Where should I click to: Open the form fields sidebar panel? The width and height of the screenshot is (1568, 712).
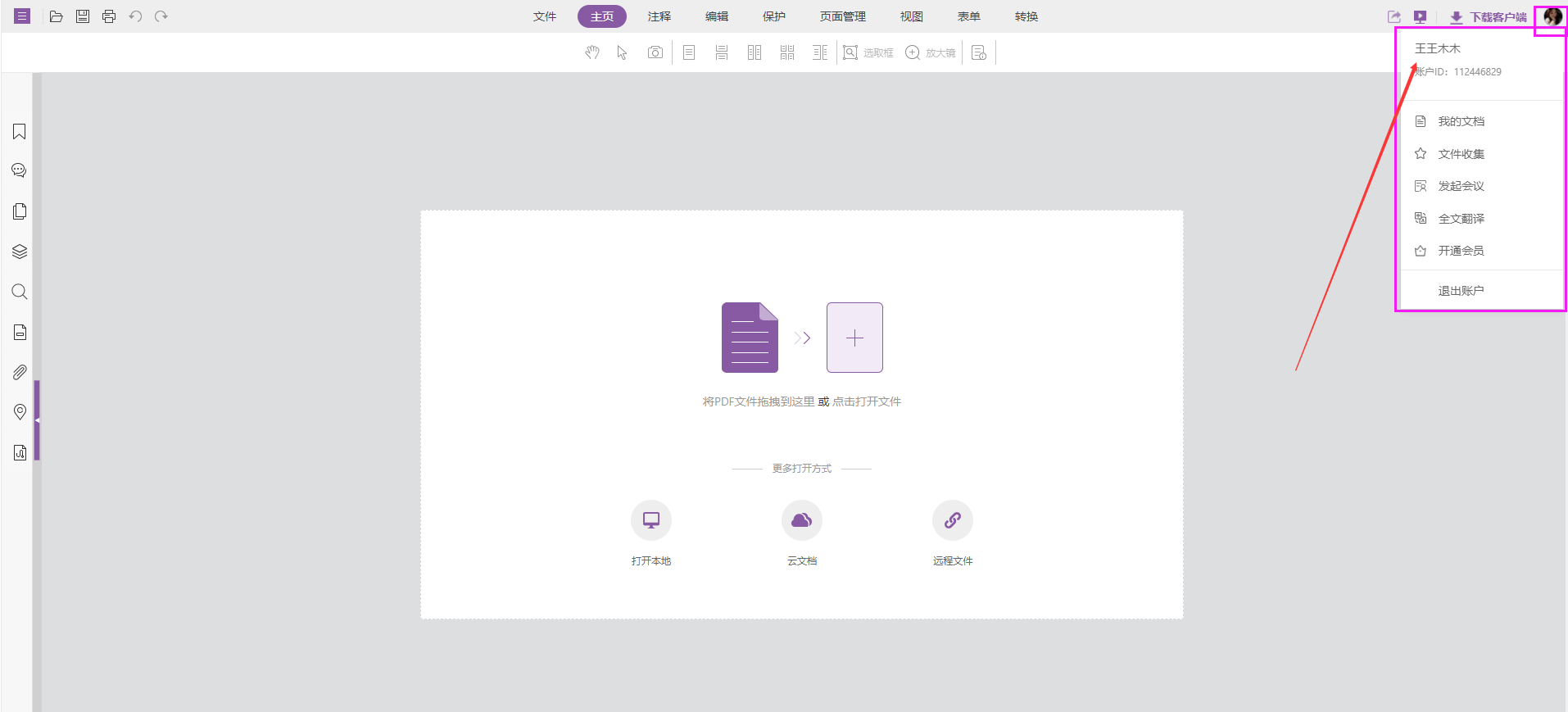[x=20, y=332]
